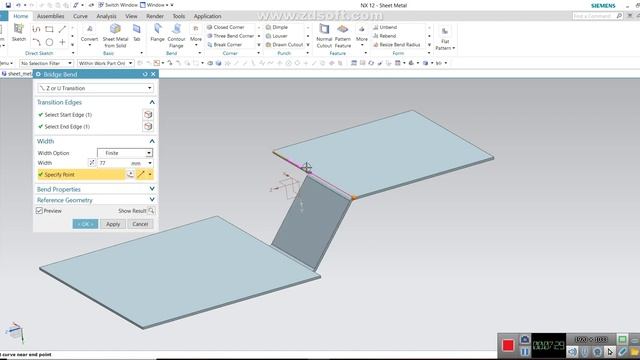The width and height of the screenshot is (640, 360).
Task: Switch to the Home ribbon tab
Action: [20, 16]
